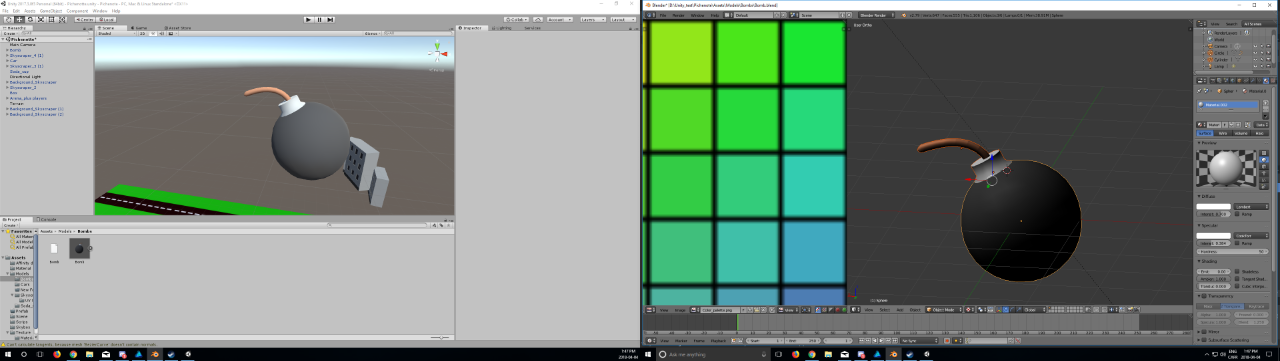Expand Skyscraper_2 in Hierarchy
Image resolution: width=1280 pixels, height=361 pixels.
pyautogui.click(x=7, y=88)
